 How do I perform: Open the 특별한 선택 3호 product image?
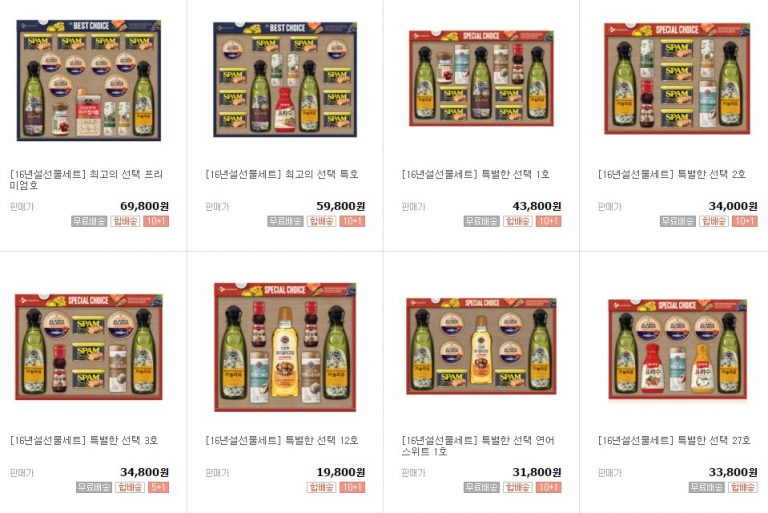(x=89, y=347)
